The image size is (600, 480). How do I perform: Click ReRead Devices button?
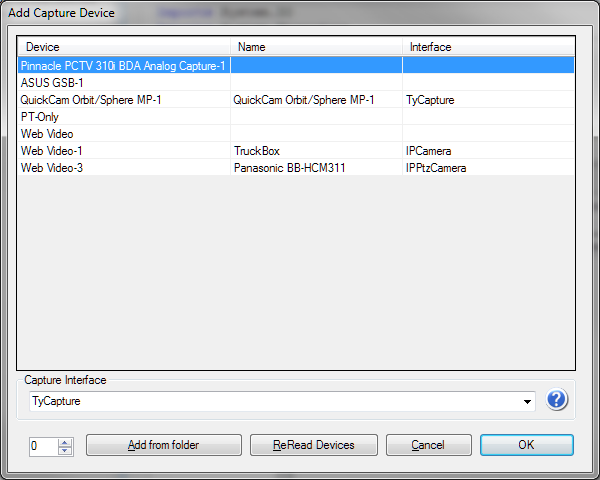(314, 445)
